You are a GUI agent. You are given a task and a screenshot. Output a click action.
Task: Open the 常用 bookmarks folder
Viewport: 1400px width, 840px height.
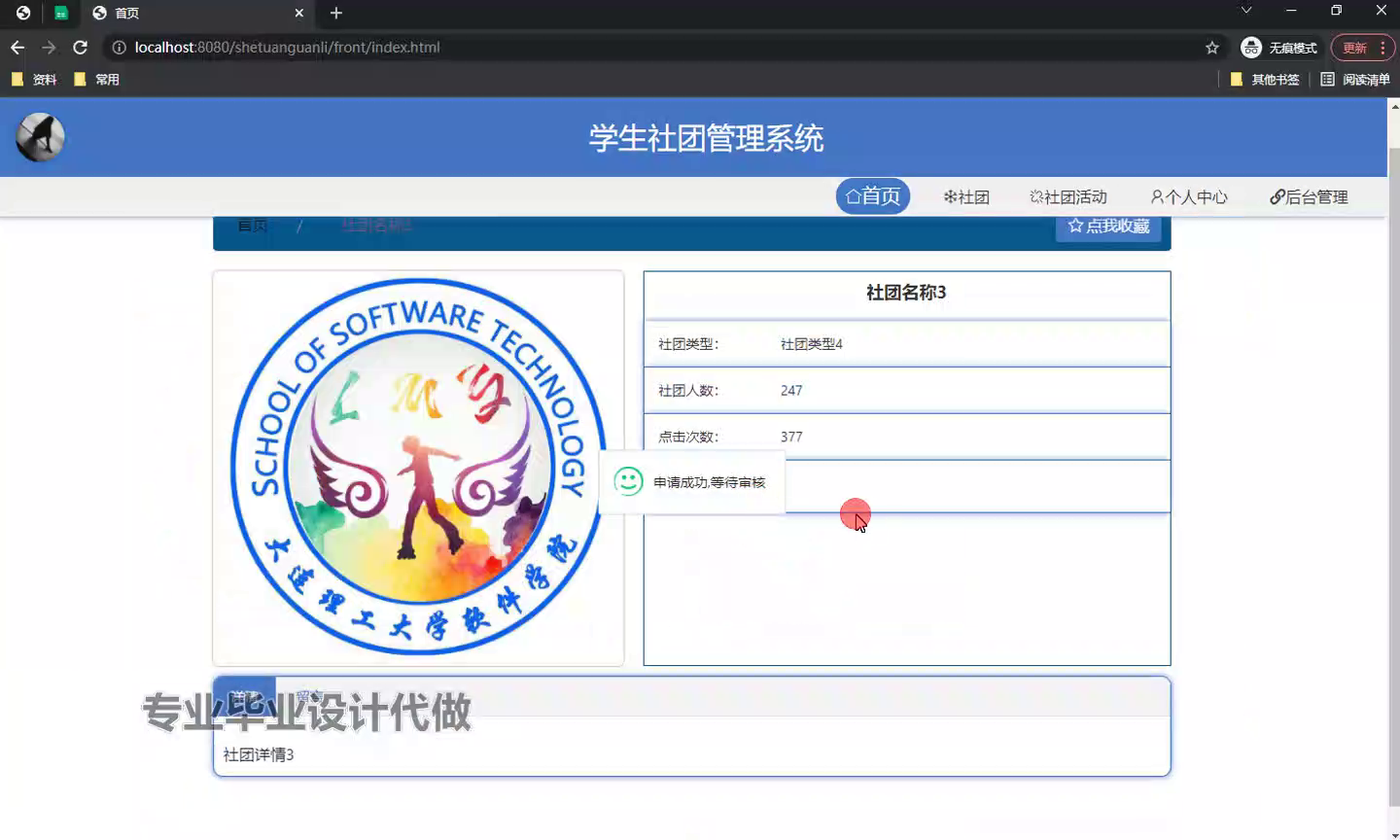(97, 80)
